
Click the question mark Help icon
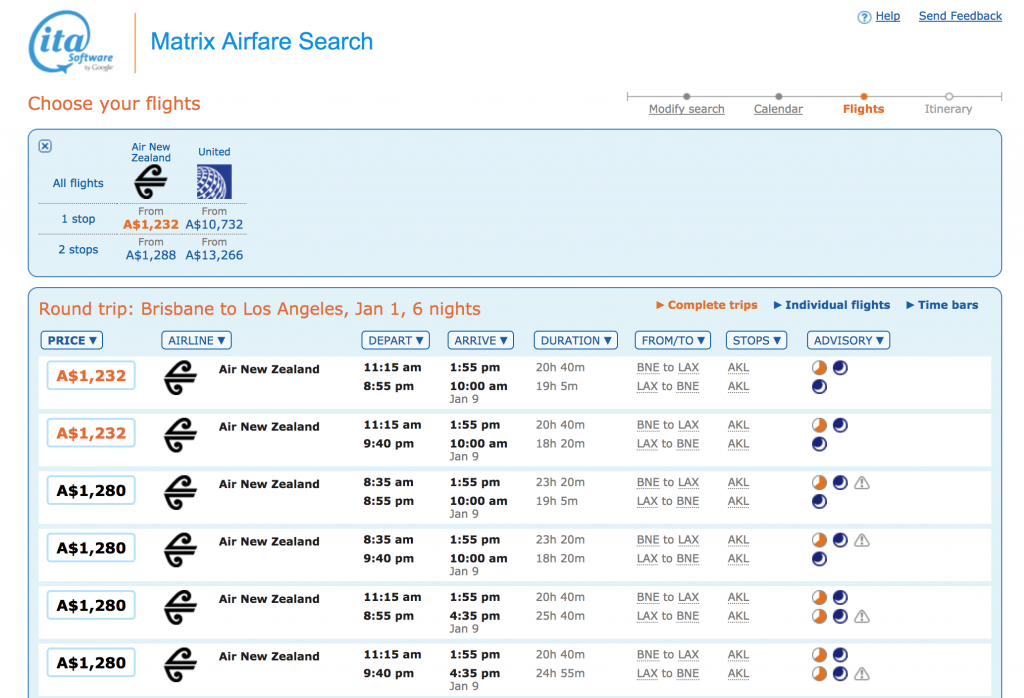(864, 17)
